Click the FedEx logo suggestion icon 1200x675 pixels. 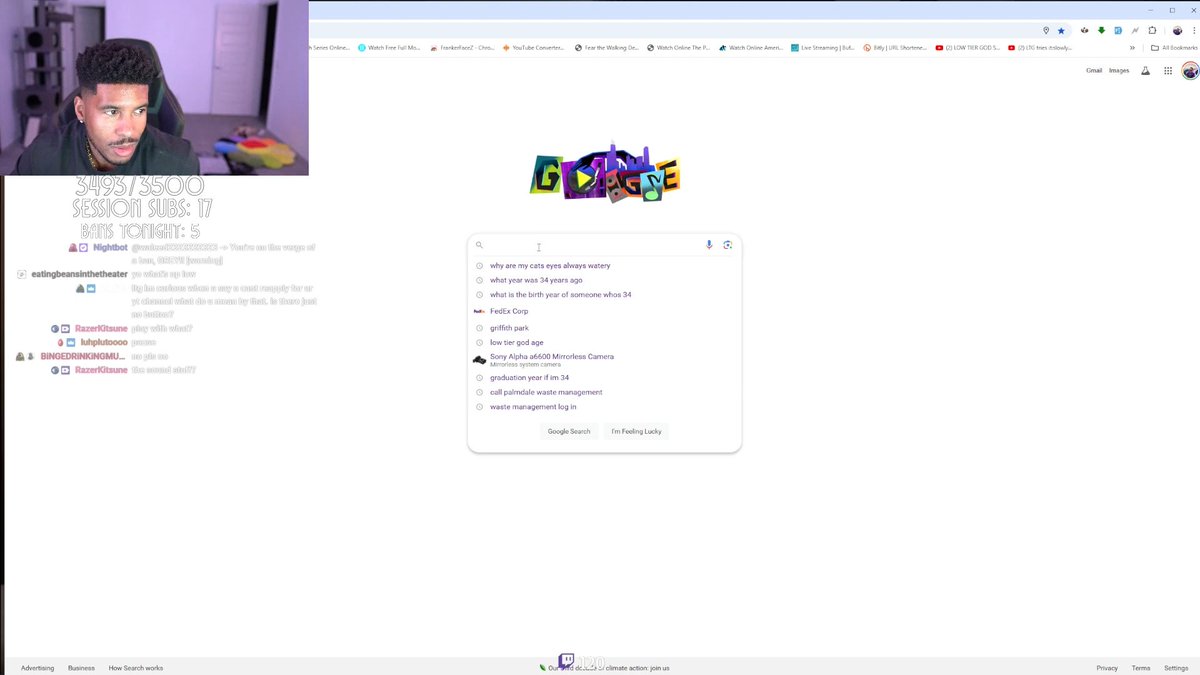coord(479,311)
